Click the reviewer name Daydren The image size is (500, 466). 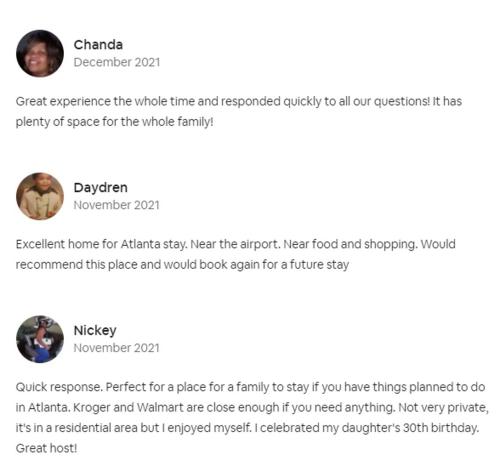point(101,188)
